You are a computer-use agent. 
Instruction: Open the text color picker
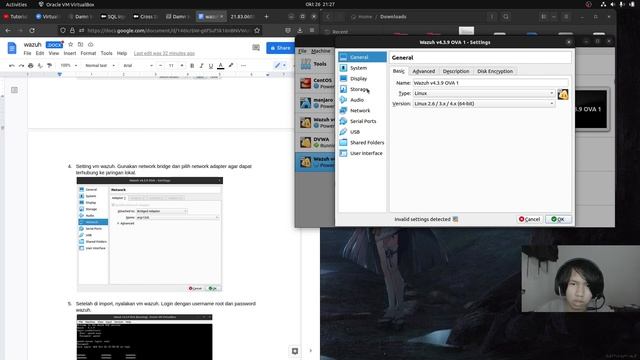click(220, 65)
